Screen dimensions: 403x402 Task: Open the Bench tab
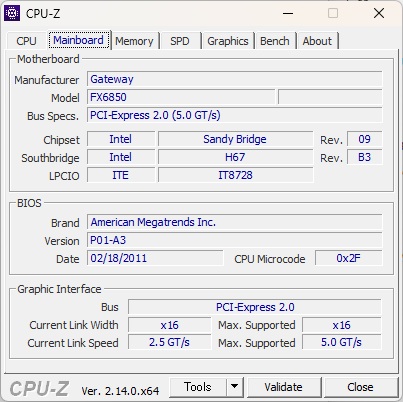click(275, 41)
